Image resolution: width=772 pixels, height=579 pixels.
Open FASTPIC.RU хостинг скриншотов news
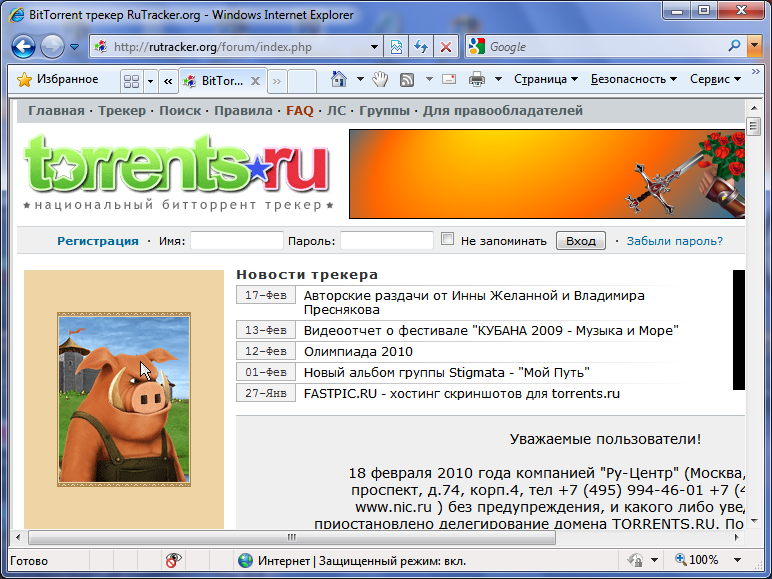click(462, 393)
